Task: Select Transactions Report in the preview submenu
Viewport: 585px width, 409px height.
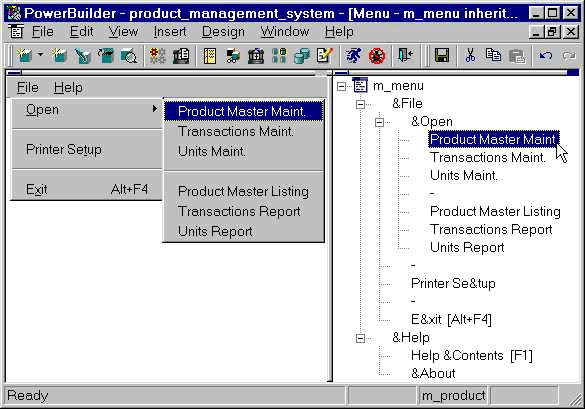Action: (244, 212)
